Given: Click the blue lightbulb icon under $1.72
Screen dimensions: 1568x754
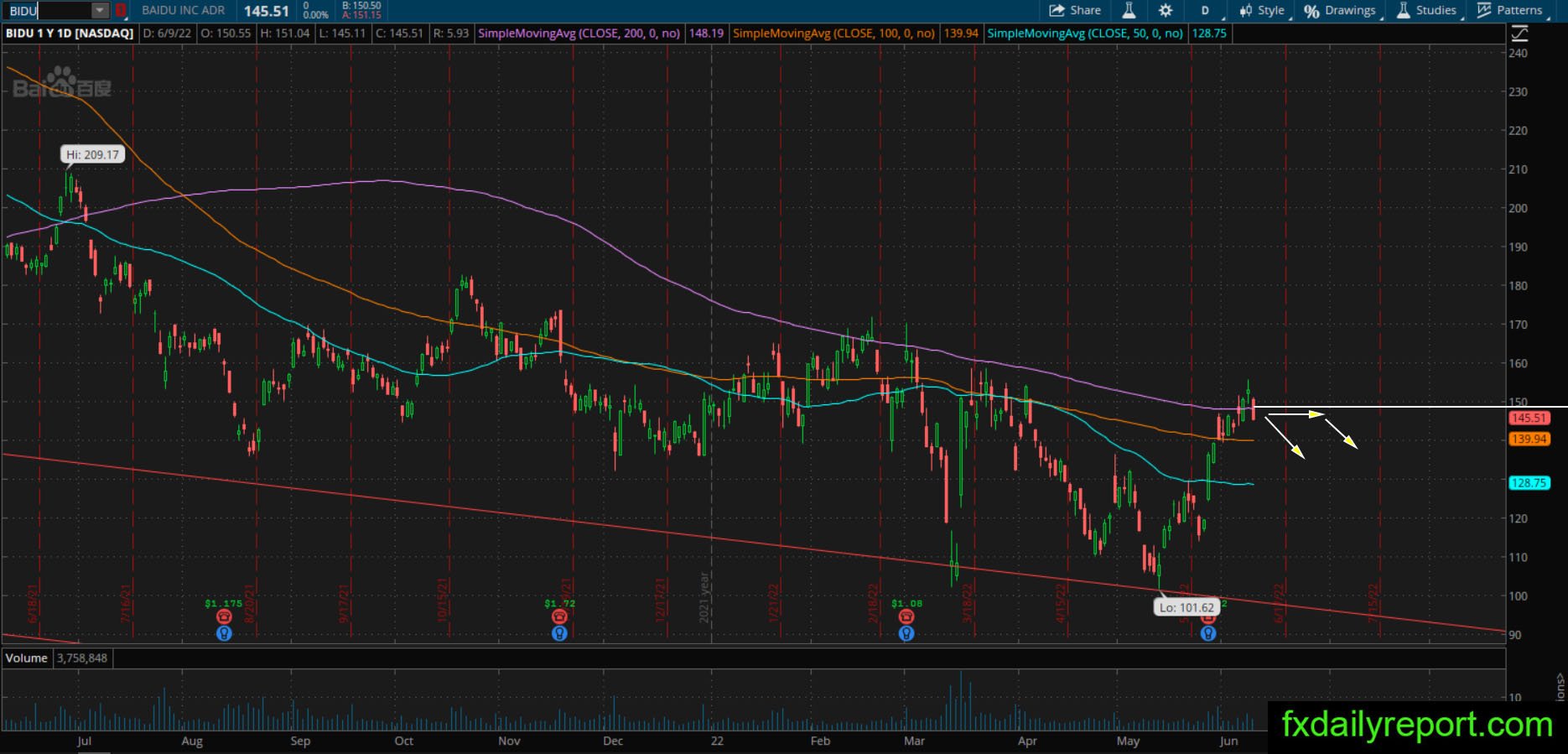Looking at the screenshot, I should tap(559, 633).
